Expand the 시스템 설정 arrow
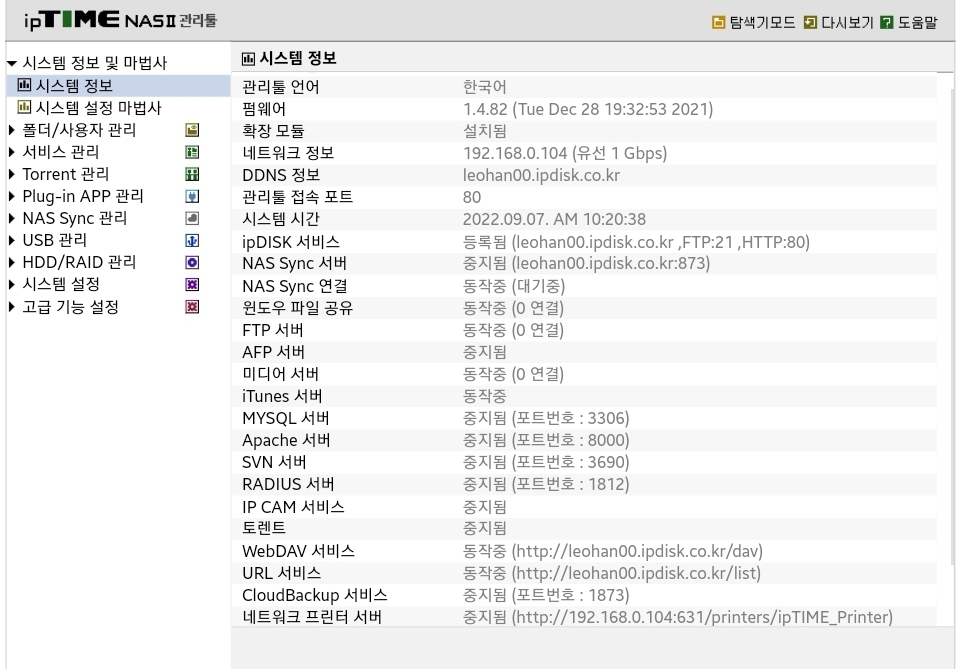 pyautogui.click(x=11, y=285)
